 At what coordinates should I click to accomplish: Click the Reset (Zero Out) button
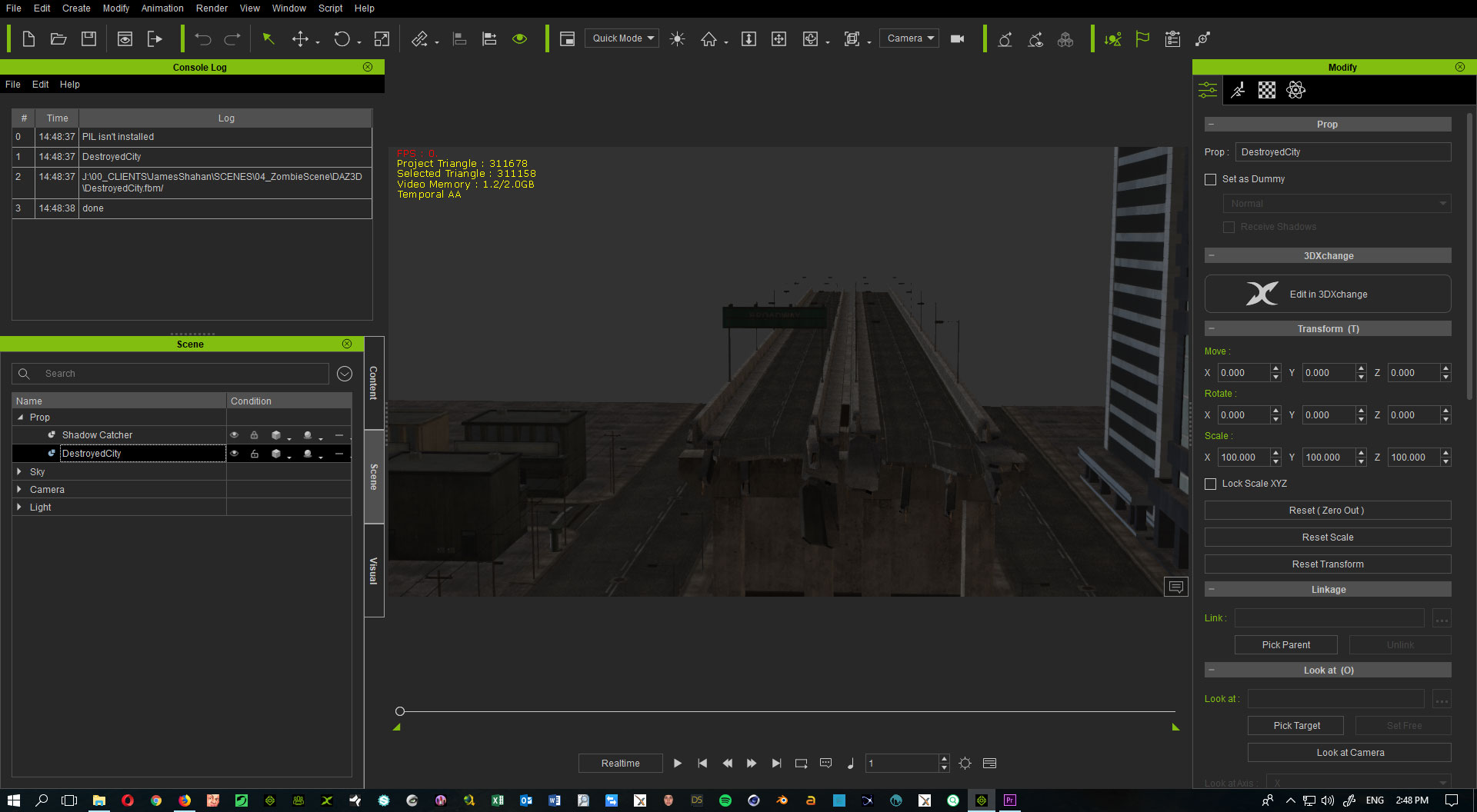click(1327, 510)
